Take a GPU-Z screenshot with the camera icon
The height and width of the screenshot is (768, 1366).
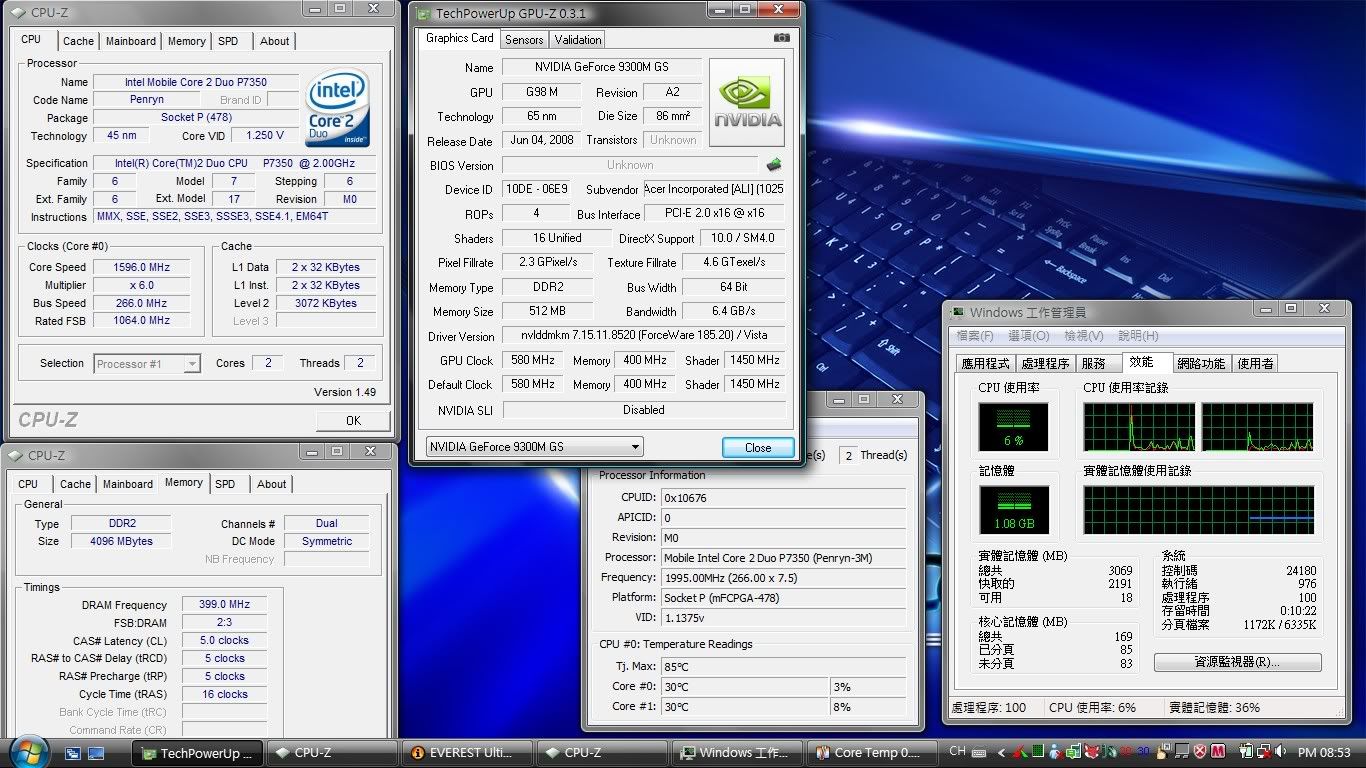point(782,38)
